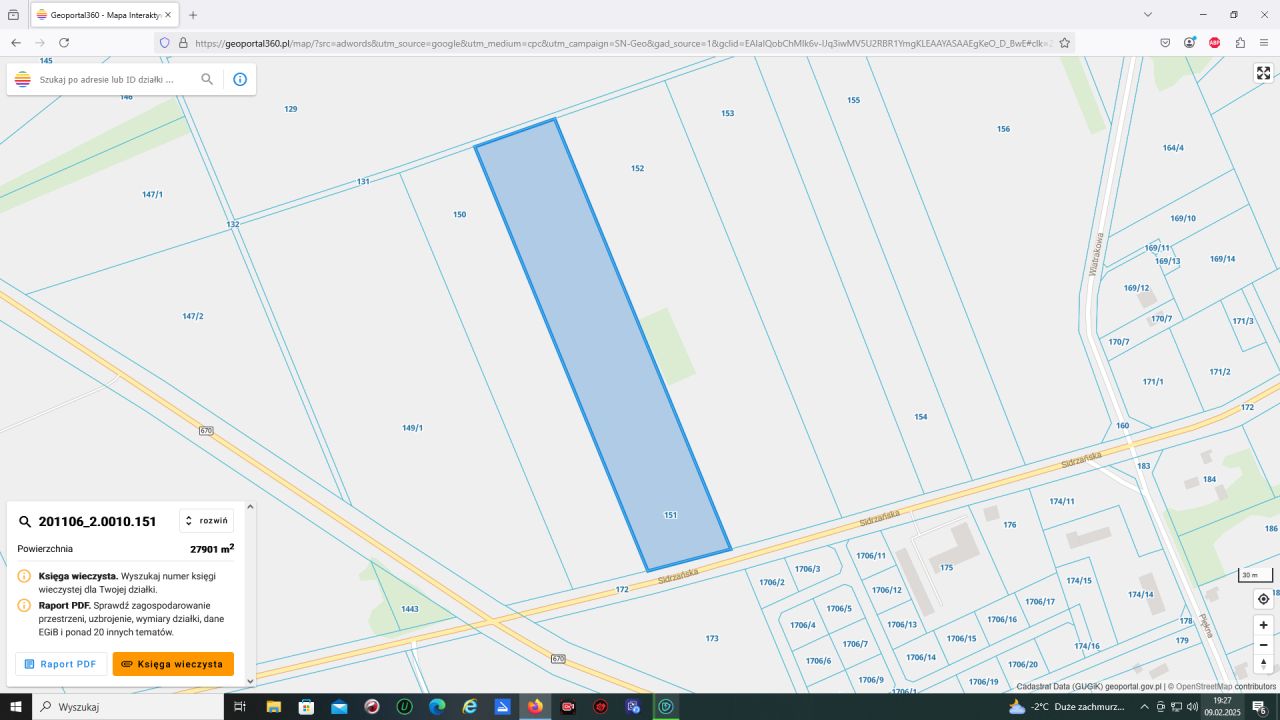This screenshot has height=720, width=1280.
Task: Open the Firefox taskbar icon
Action: pyautogui.click(x=535, y=707)
